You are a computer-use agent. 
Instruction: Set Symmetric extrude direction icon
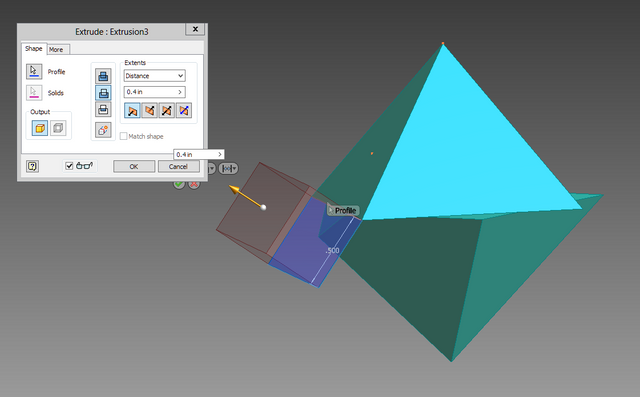pyautogui.click(x=167, y=111)
